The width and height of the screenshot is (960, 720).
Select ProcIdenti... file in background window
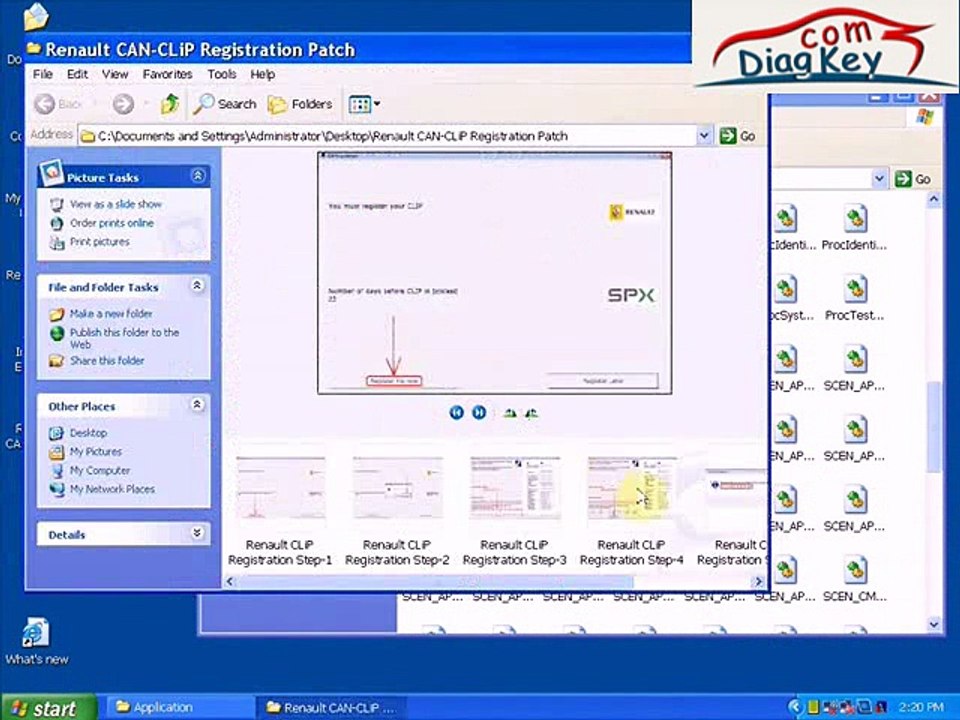point(855,229)
